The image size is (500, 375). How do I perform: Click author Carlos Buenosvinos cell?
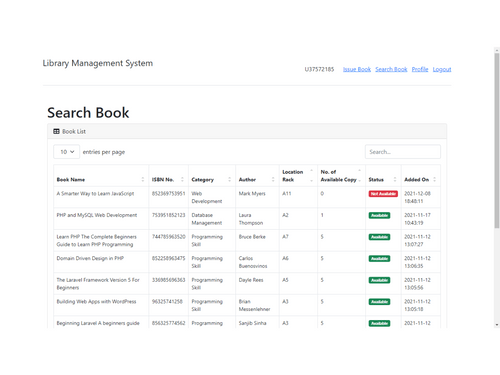pos(257,262)
